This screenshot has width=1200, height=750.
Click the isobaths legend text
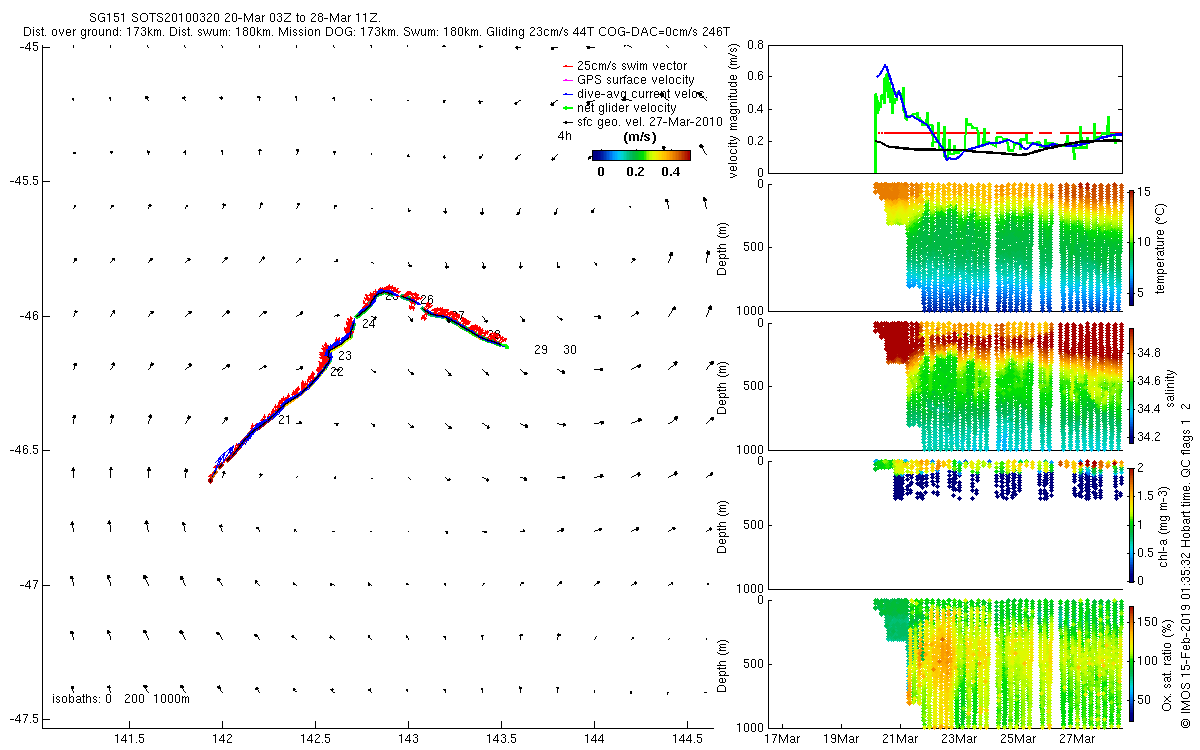[120, 698]
